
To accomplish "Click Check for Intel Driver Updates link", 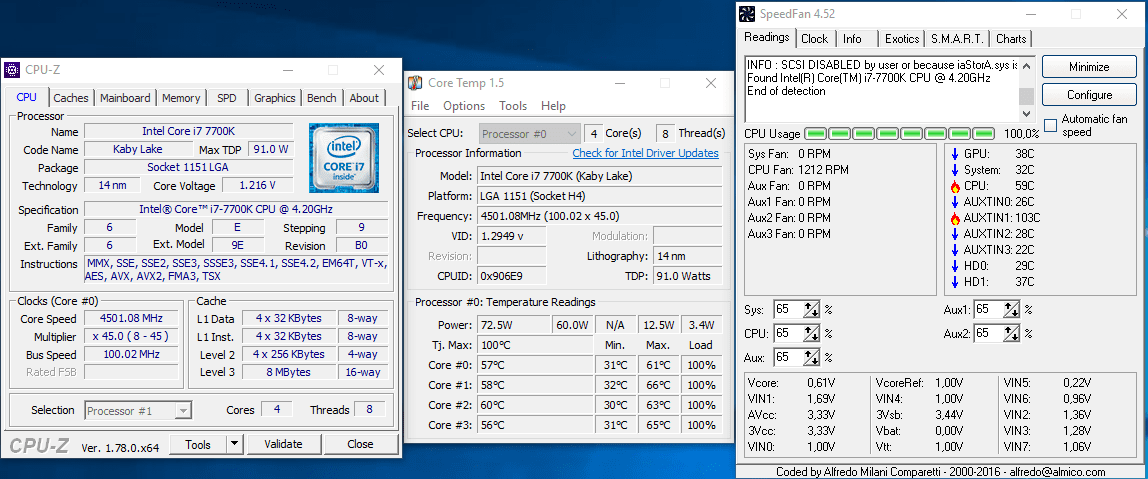I will [646, 153].
